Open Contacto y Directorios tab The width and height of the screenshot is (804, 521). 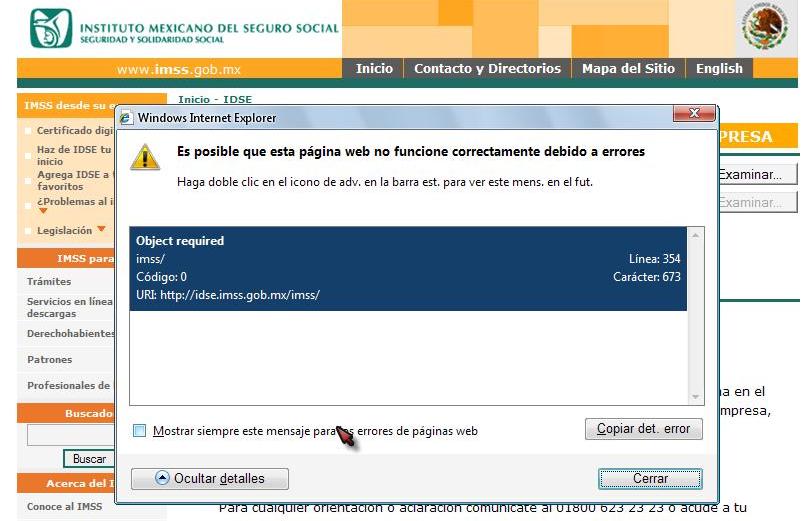coord(487,68)
